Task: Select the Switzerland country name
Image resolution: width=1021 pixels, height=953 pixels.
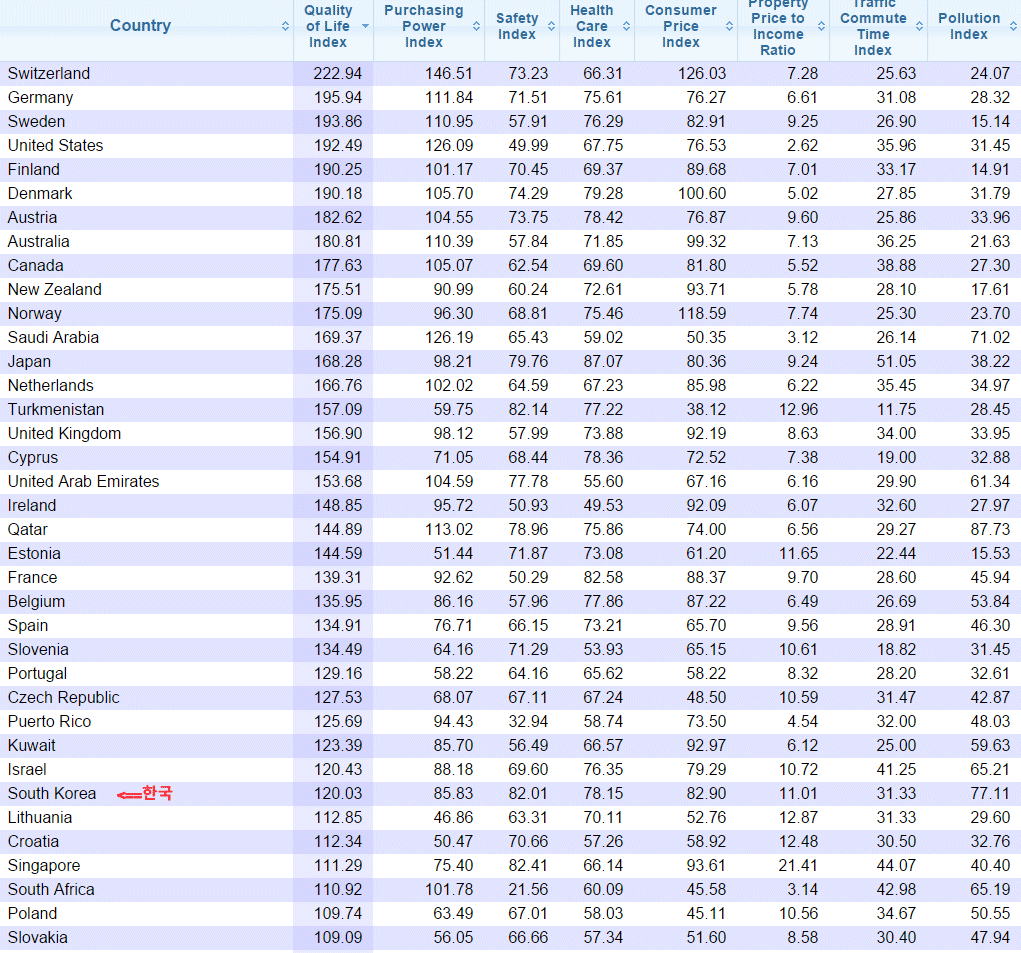Action: pyautogui.click(x=49, y=74)
